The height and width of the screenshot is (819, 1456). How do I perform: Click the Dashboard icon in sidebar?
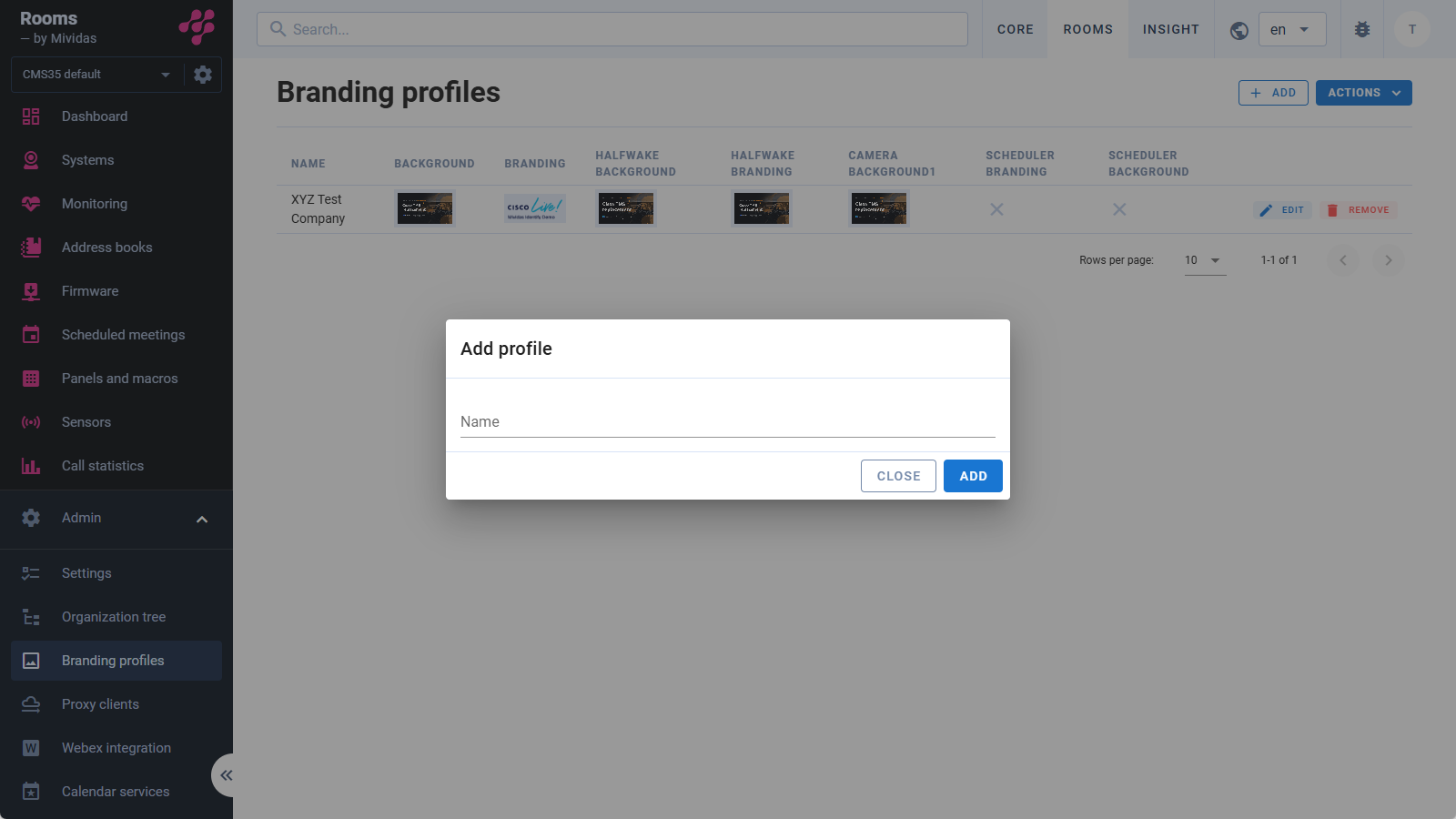[31, 116]
